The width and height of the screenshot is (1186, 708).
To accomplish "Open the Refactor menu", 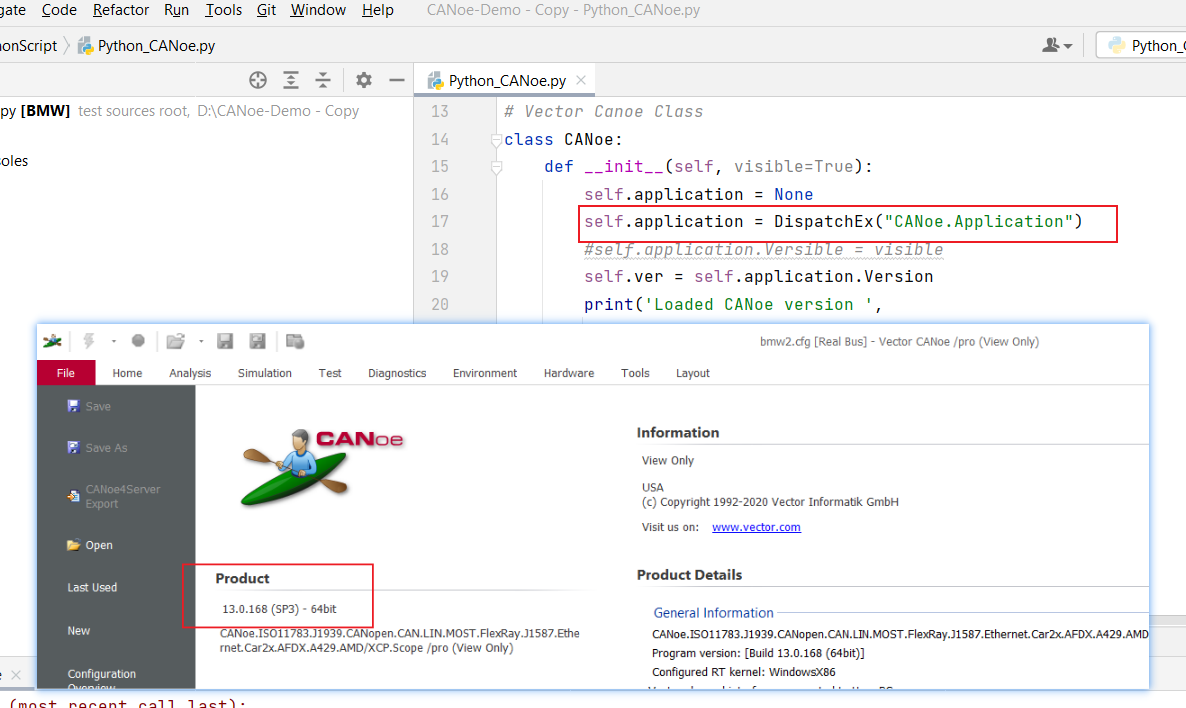I will coord(120,10).
